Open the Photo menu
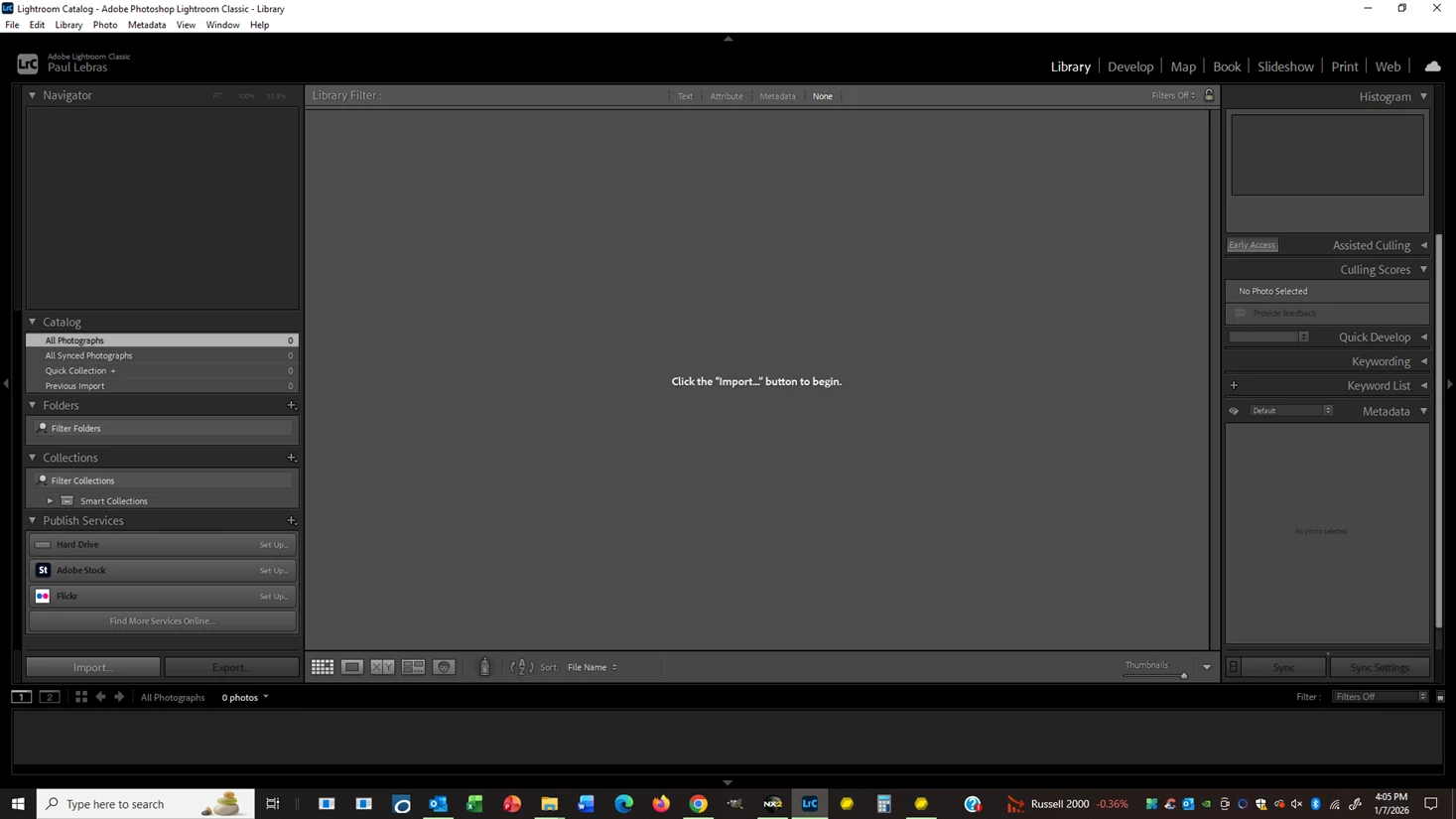 [105, 25]
